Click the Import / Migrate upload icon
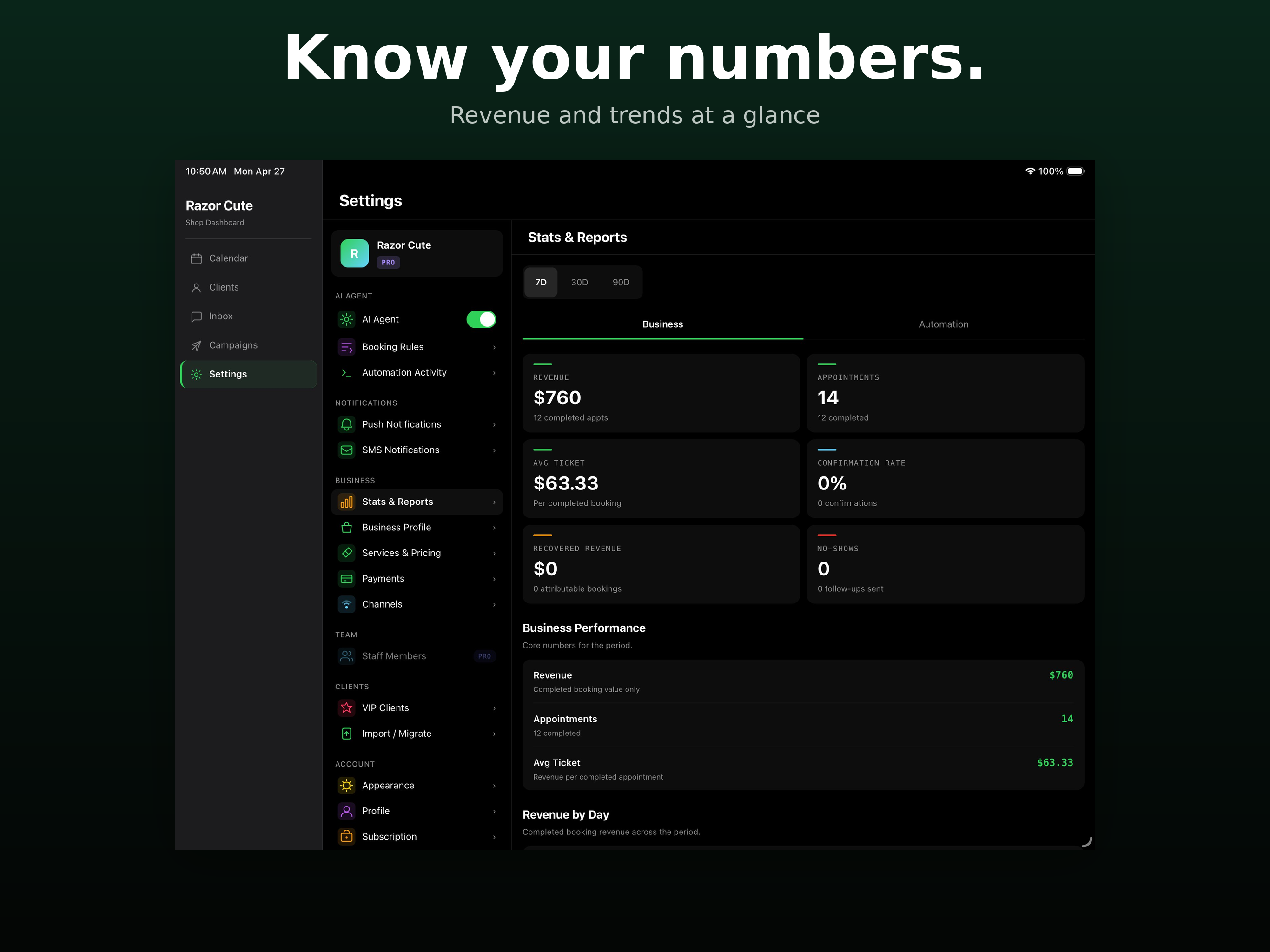The height and width of the screenshot is (952, 1270). pos(347,734)
